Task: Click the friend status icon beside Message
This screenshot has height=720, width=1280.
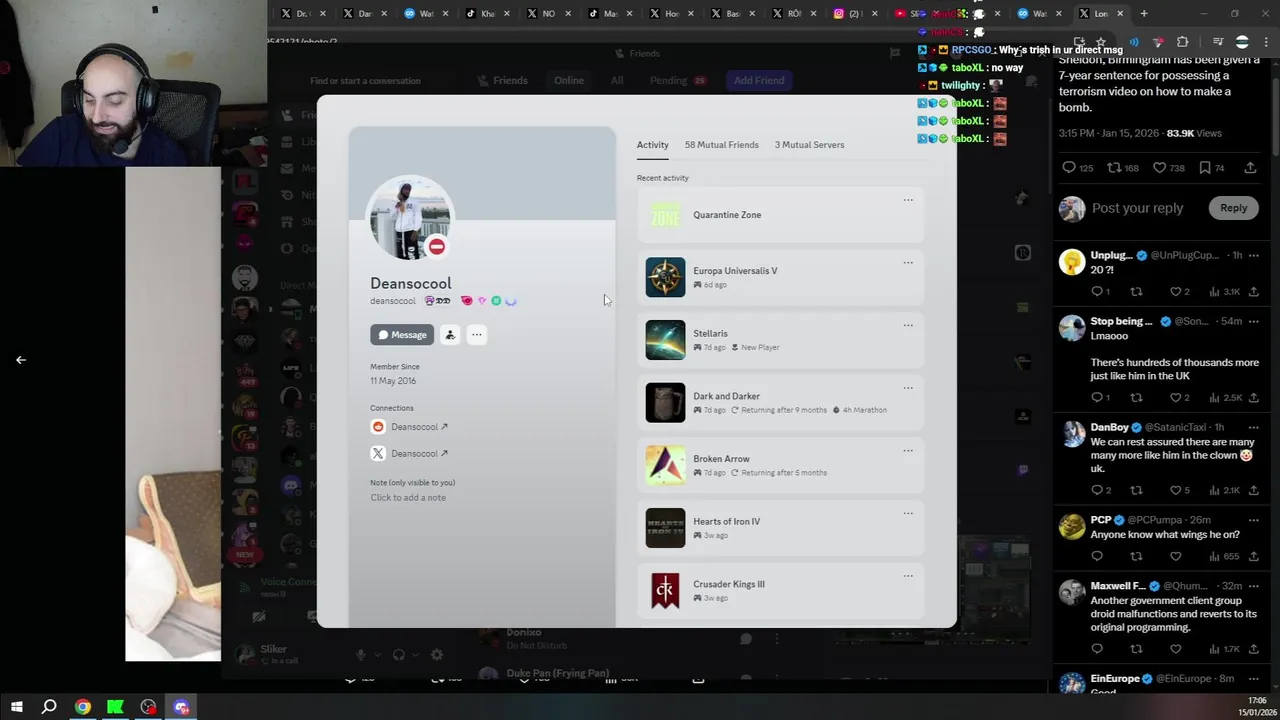Action: (450, 335)
